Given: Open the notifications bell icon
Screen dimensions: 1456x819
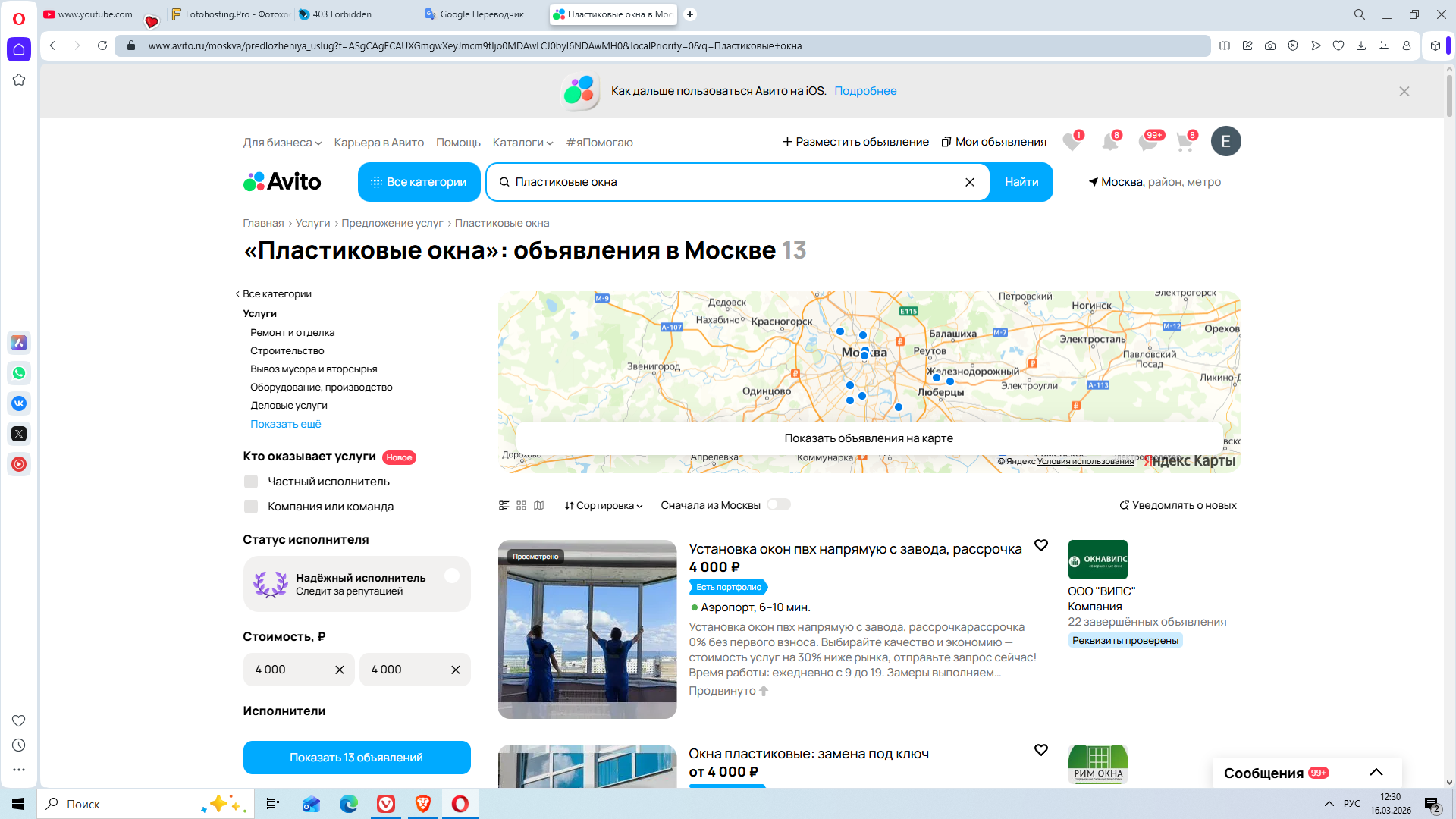Looking at the screenshot, I should click(1109, 142).
